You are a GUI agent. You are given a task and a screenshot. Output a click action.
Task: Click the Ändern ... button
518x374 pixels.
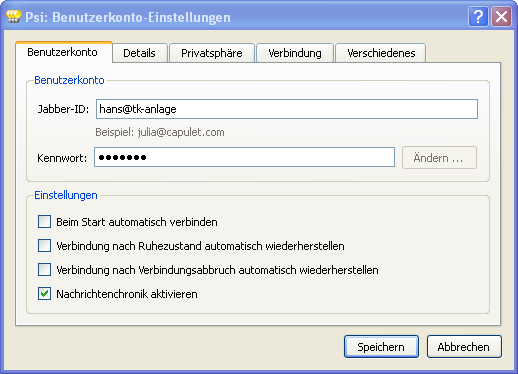click(439, 158)
